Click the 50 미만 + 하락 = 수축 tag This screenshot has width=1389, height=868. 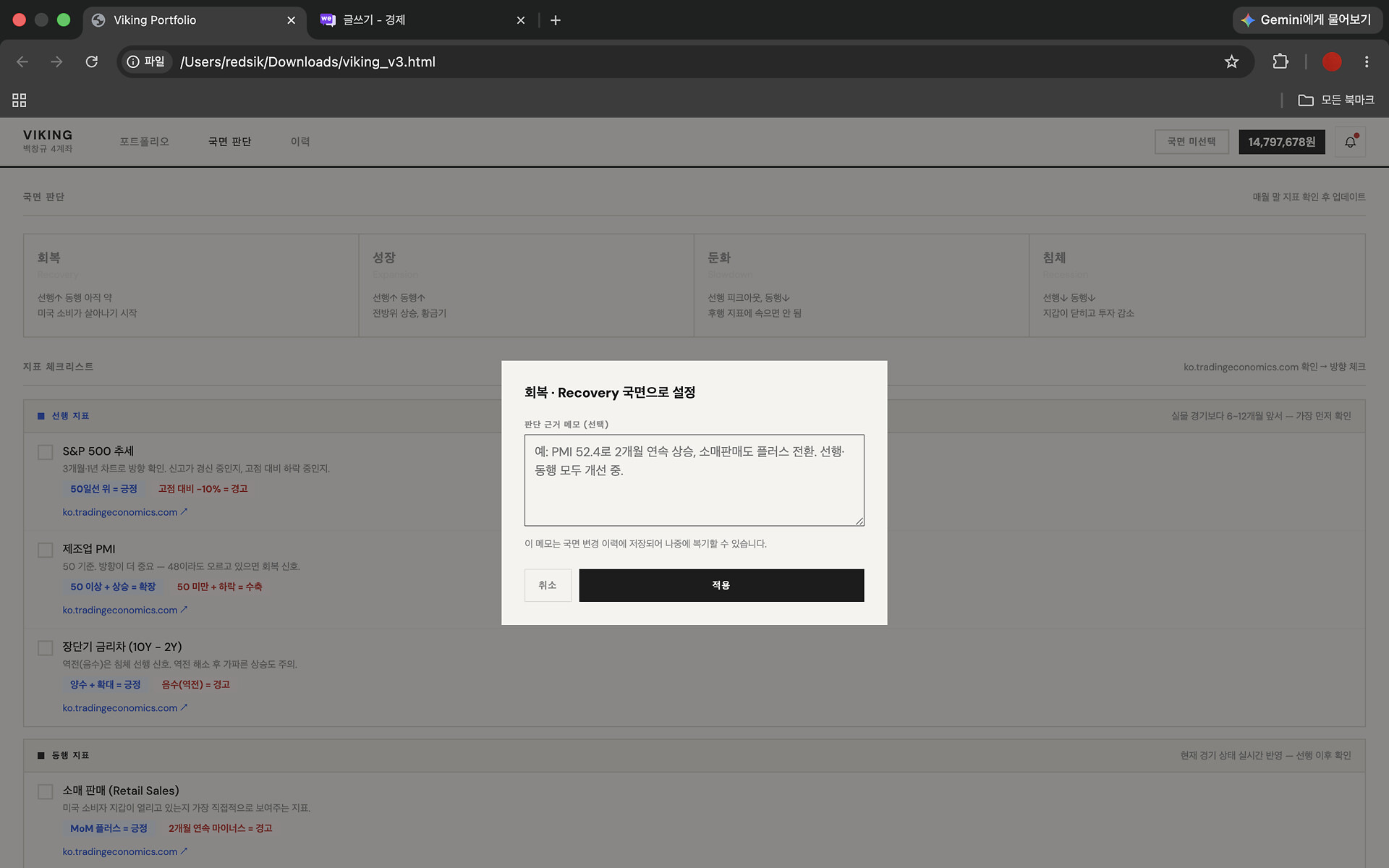tap(219, 586)
